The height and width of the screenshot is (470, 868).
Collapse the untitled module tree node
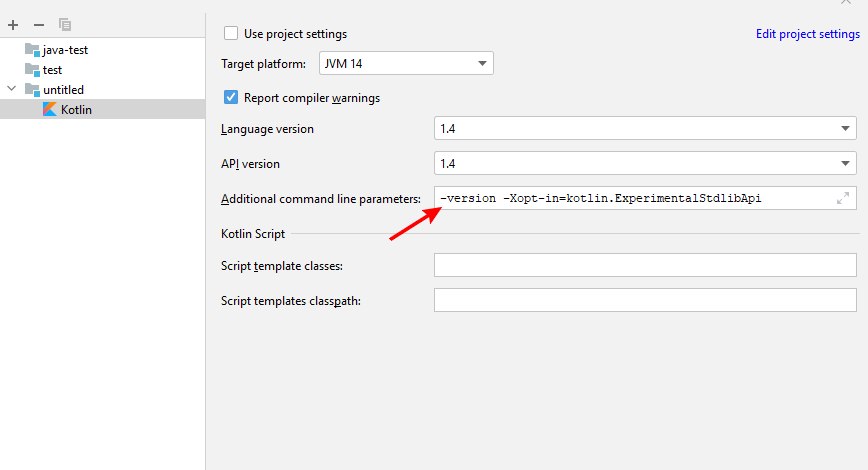(12, 89)
